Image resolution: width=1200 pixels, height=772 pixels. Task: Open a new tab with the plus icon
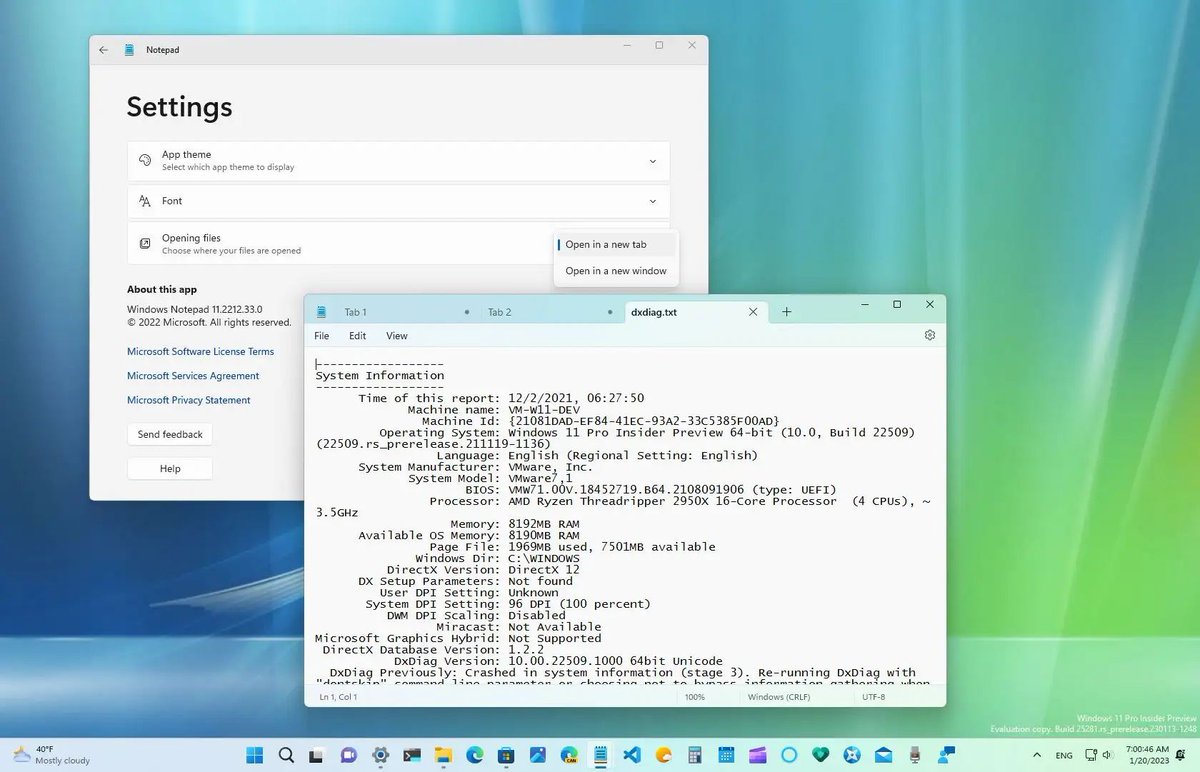coord(786,311)
